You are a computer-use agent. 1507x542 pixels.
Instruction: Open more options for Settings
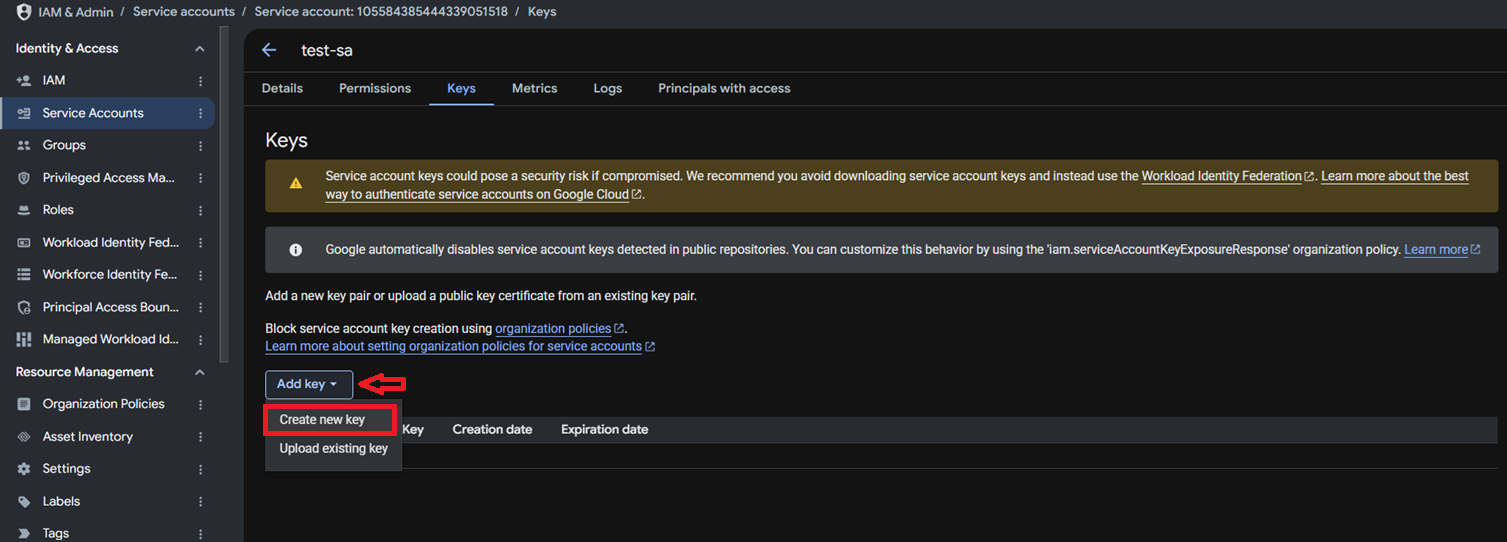(x=200, y=469)
